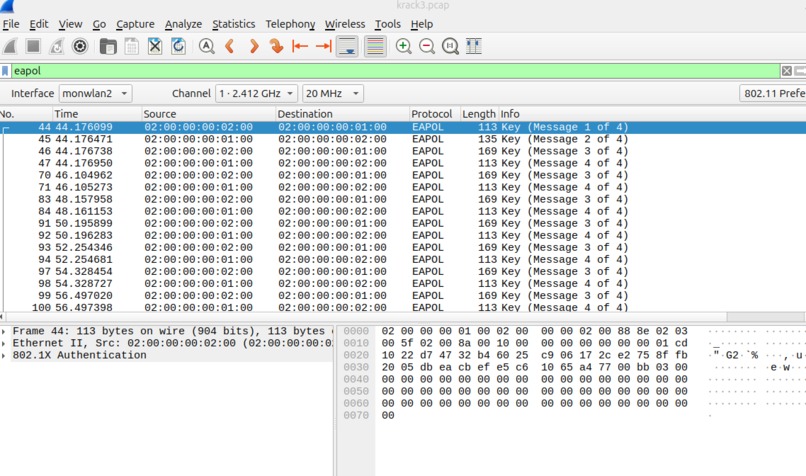The height and width of the screenshot is (476, 806).
Task: Open the 20 MHz width dropdown
Action: point(333,94)
